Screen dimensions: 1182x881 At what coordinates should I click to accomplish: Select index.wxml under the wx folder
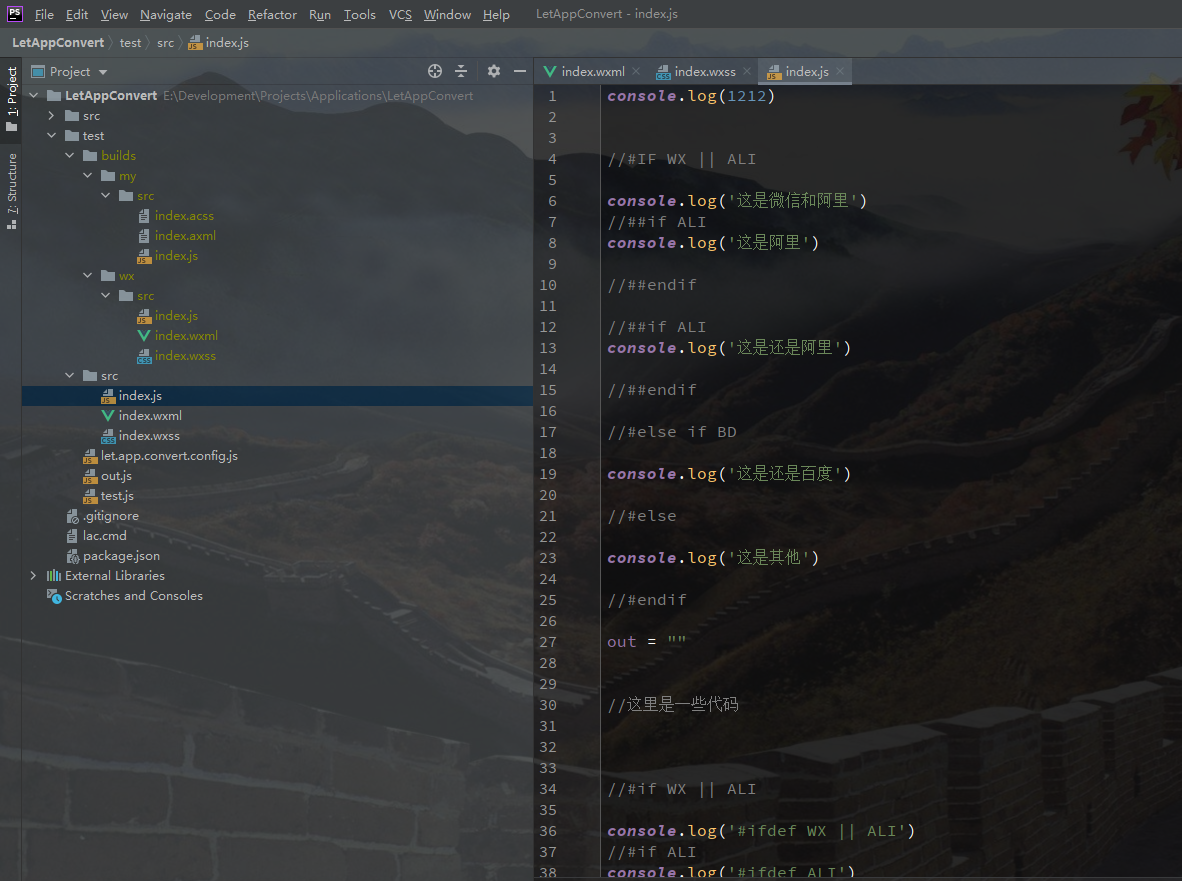185,335
